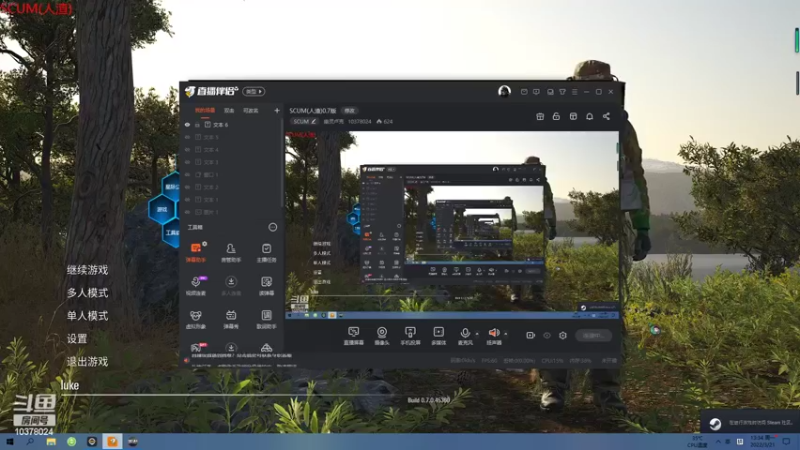Click 退出游戏 in the game menu
Viewport: 800px width, 450px height.
(x=87, y=362)
